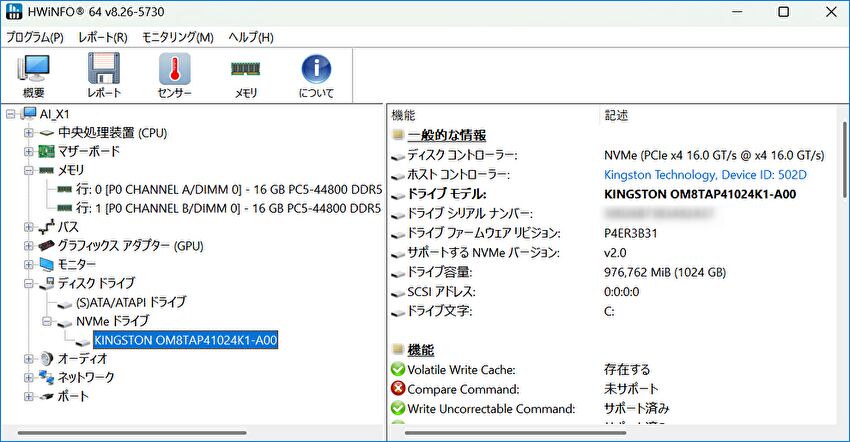This screenshot has width=850, height=442.
Task: Click the ディスク ドライブ drive icon
Action: (x=47, y=283)
